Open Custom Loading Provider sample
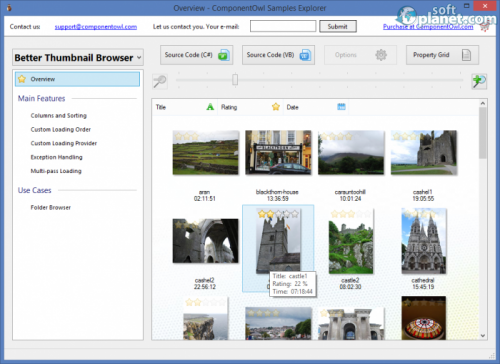 (x=64, y=143)
